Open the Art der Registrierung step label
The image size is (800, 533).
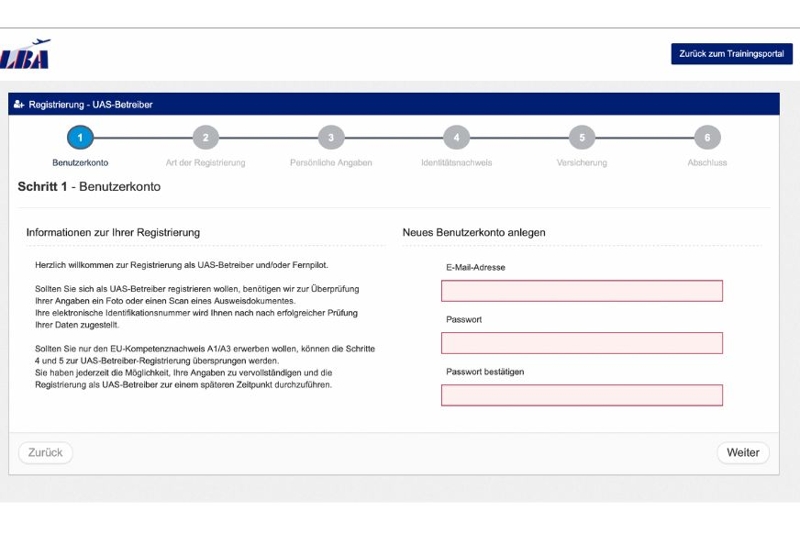[205, 162]
